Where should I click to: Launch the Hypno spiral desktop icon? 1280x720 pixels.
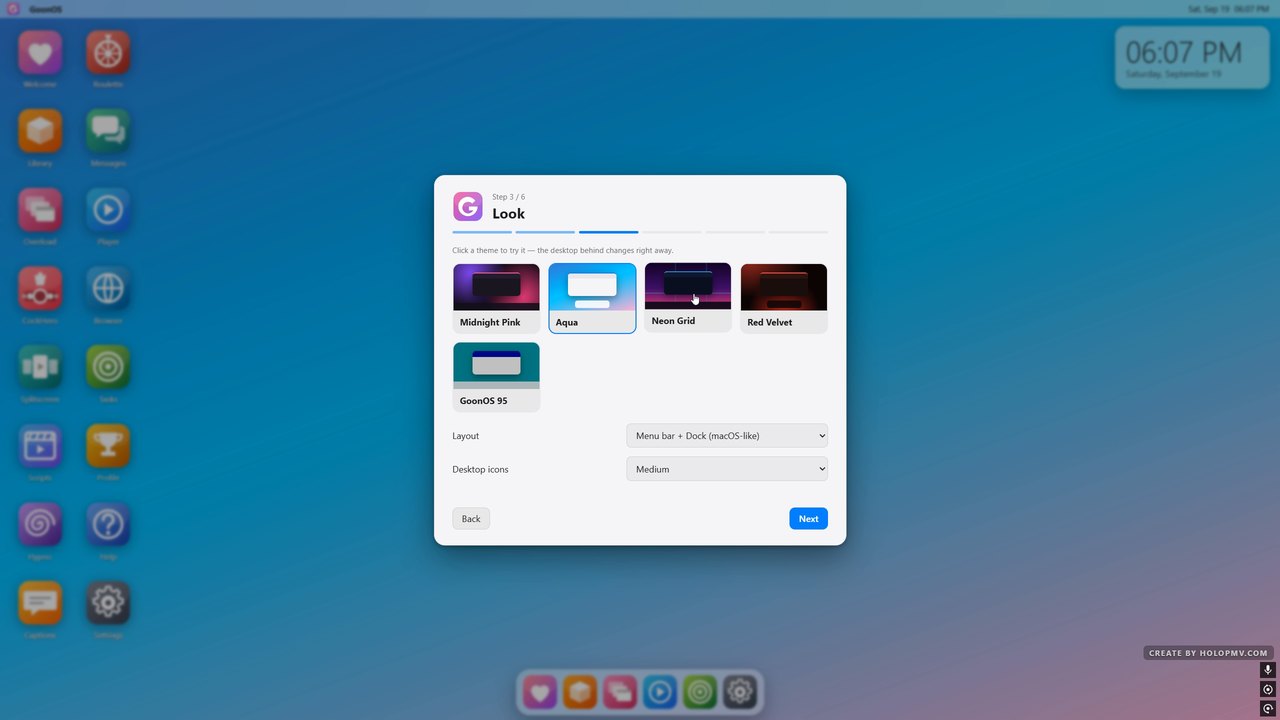coord(40,525)
